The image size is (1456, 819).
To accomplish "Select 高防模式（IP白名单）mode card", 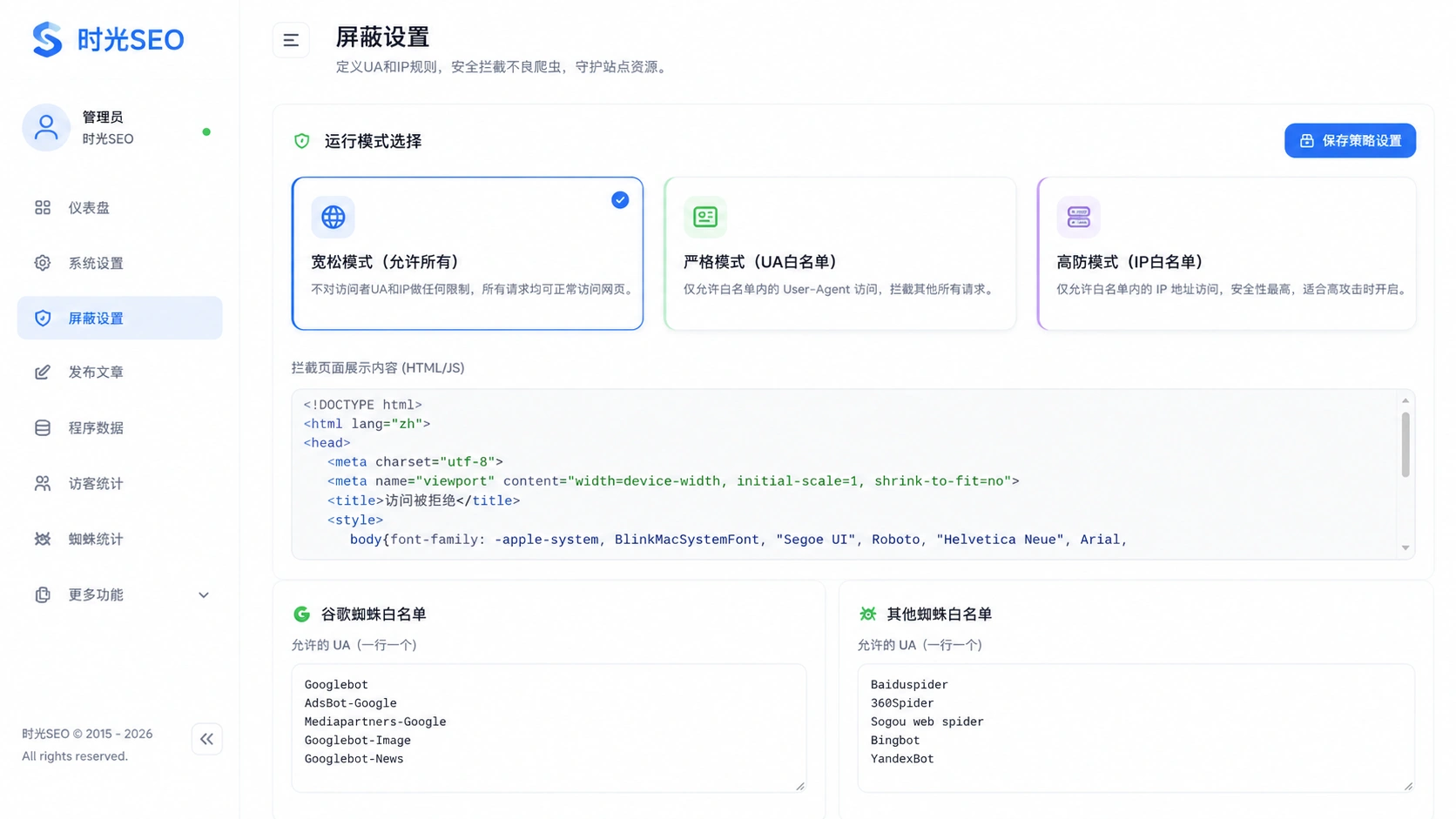I will pyautogui.click(x=1227, y=253).
